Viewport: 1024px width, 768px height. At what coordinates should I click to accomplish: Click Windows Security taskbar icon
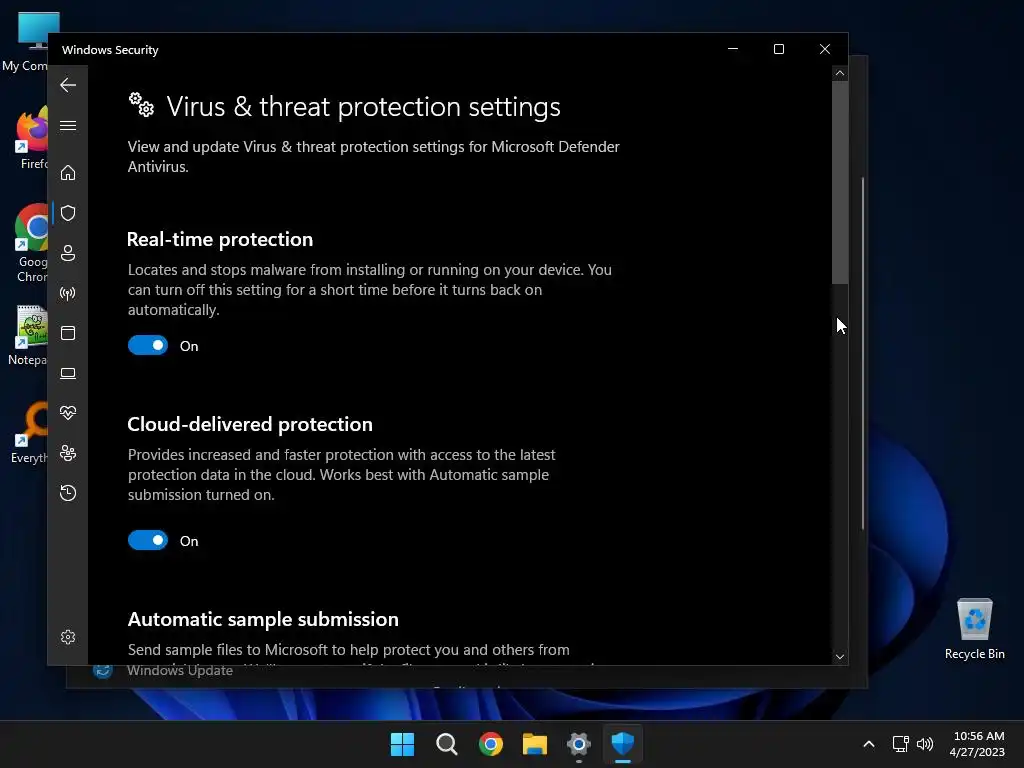[x=623, y=744]
